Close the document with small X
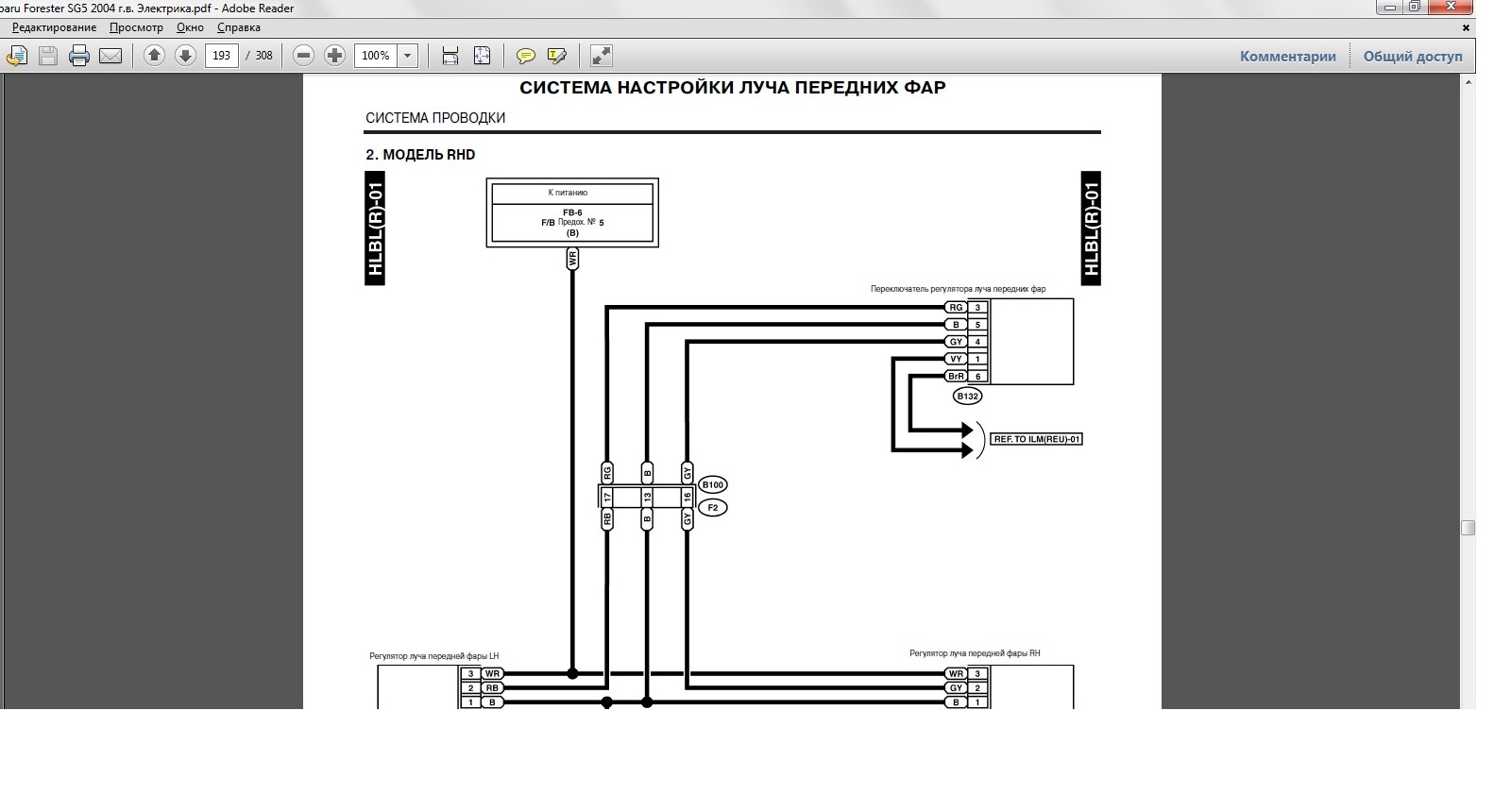Viewport: 1511px width, 812px height. 1466,28
